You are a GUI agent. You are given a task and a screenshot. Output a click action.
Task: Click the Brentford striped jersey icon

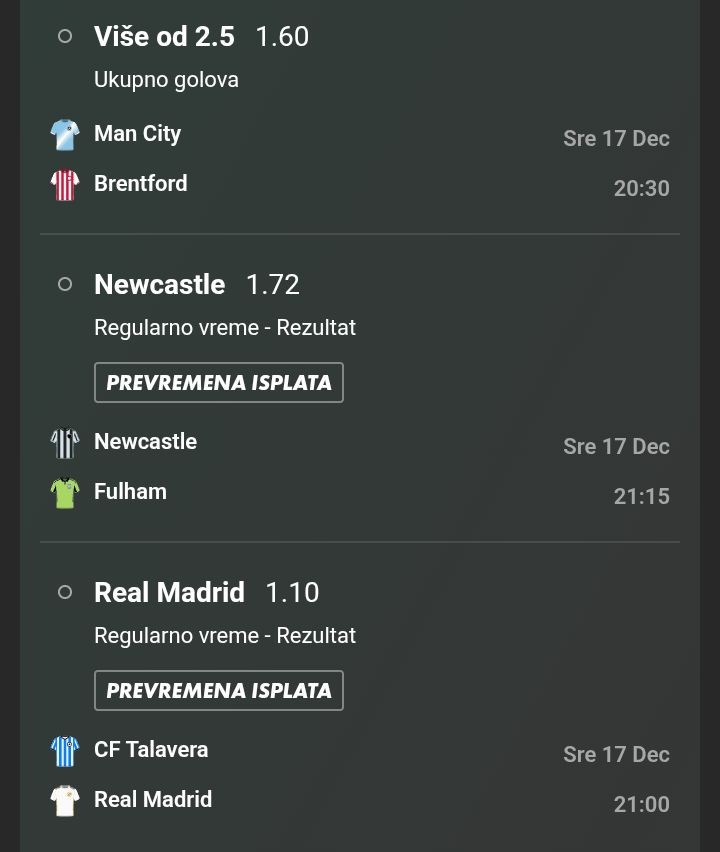pos(65,184)
